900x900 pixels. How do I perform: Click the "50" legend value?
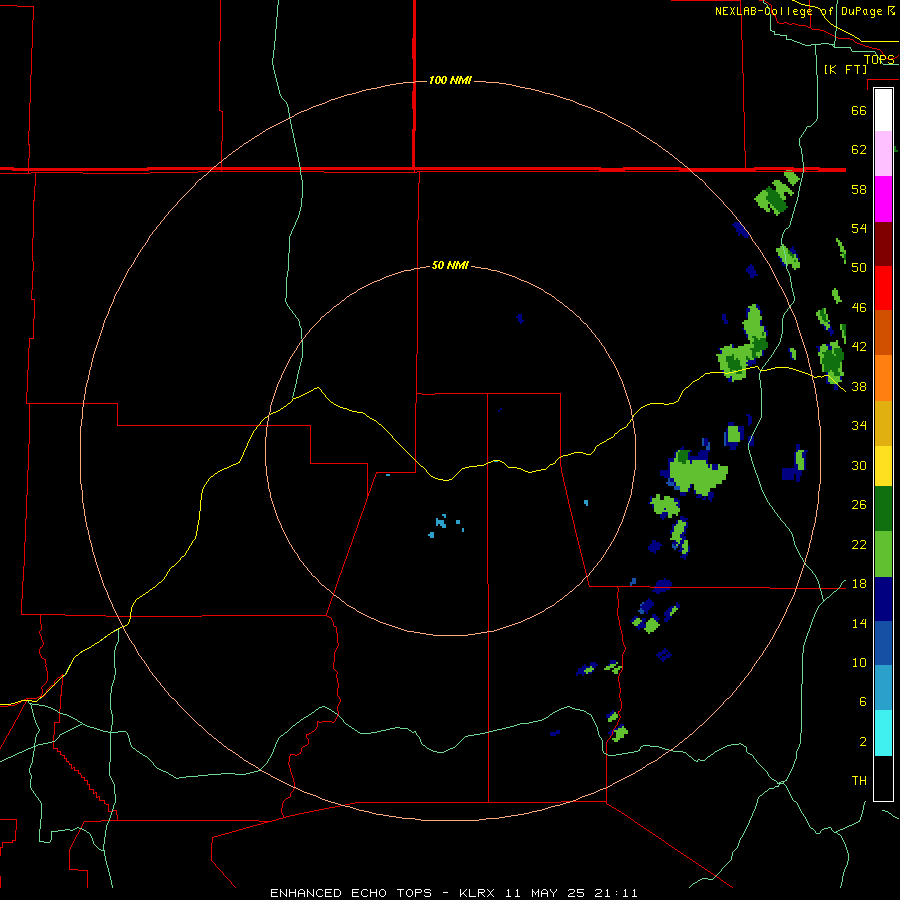[859, 268]
